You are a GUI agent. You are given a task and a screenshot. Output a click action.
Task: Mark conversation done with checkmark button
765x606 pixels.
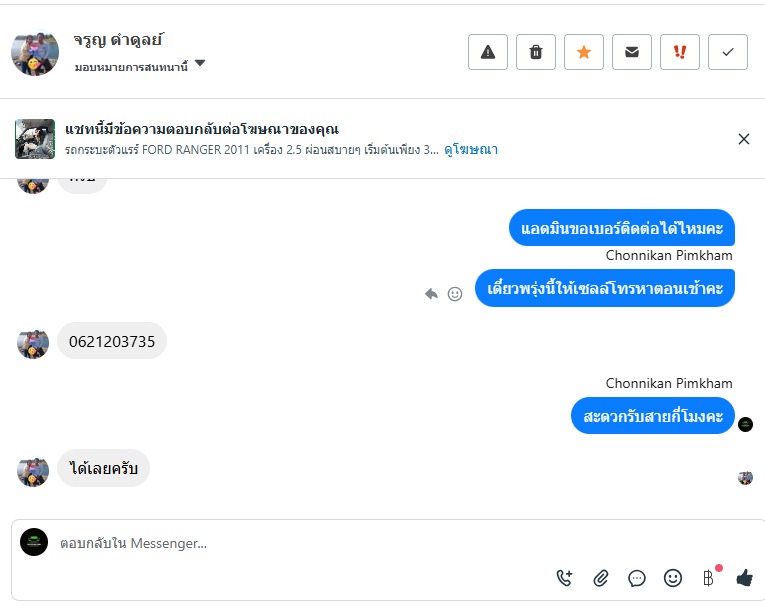tap(728, 52)
